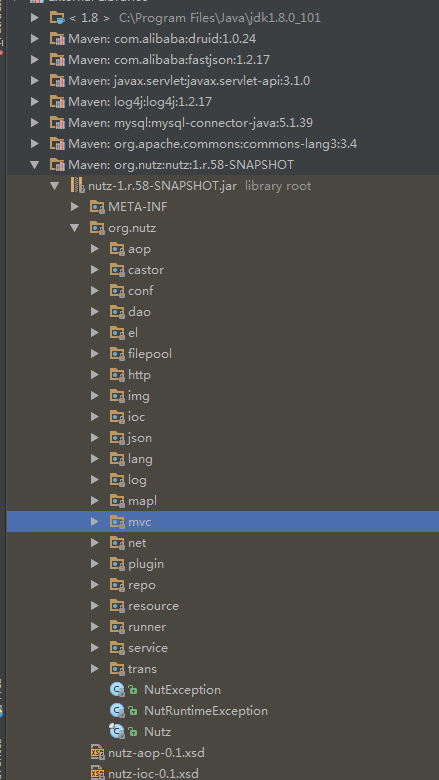Screen dimensions: 439x780
Task: Expand the dao package arrow
Action: (x=94, y=311)
